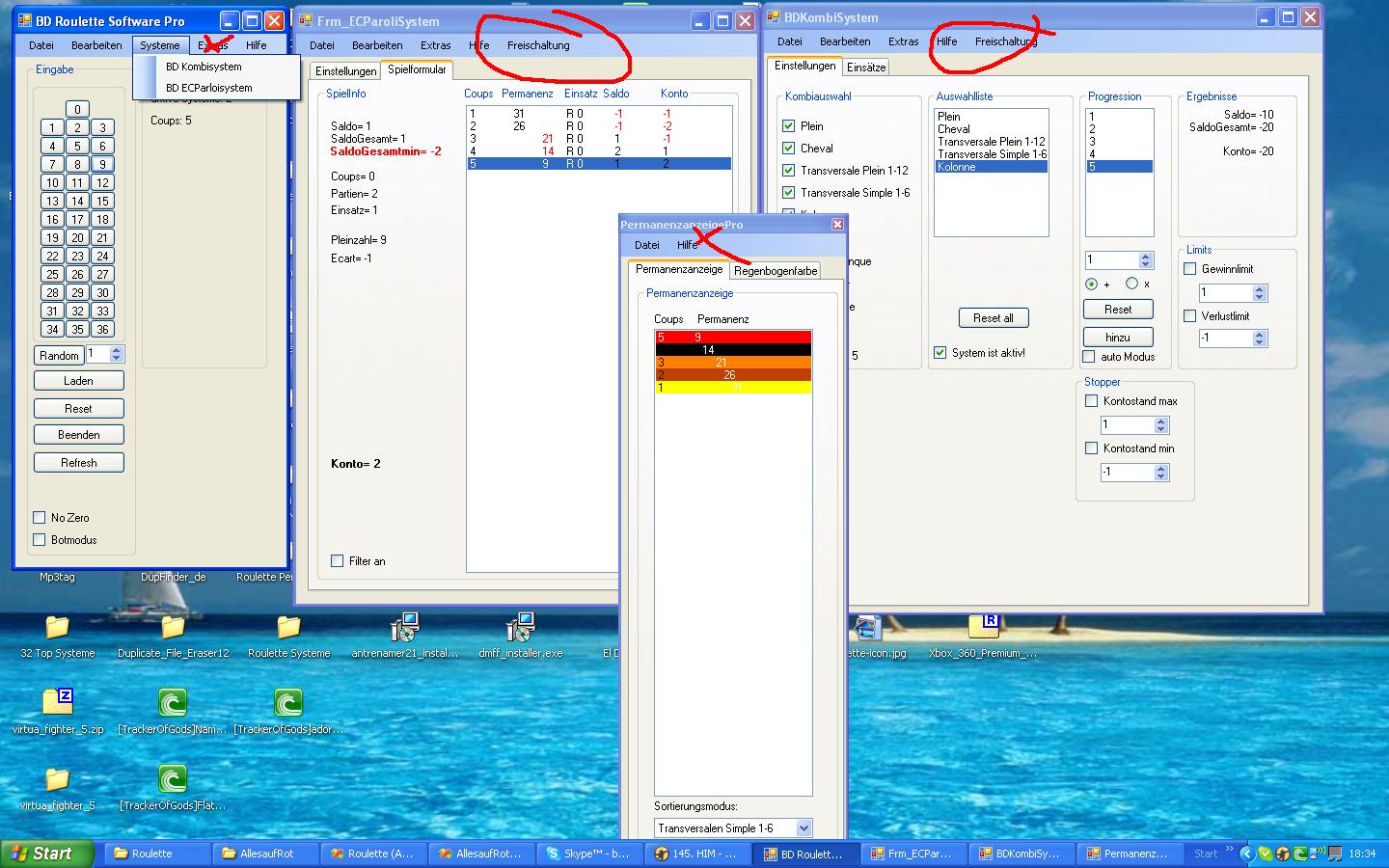Choose BD Kombisystem from Systeme menu
Screen dimensions: 1389x868
point(204,67)
